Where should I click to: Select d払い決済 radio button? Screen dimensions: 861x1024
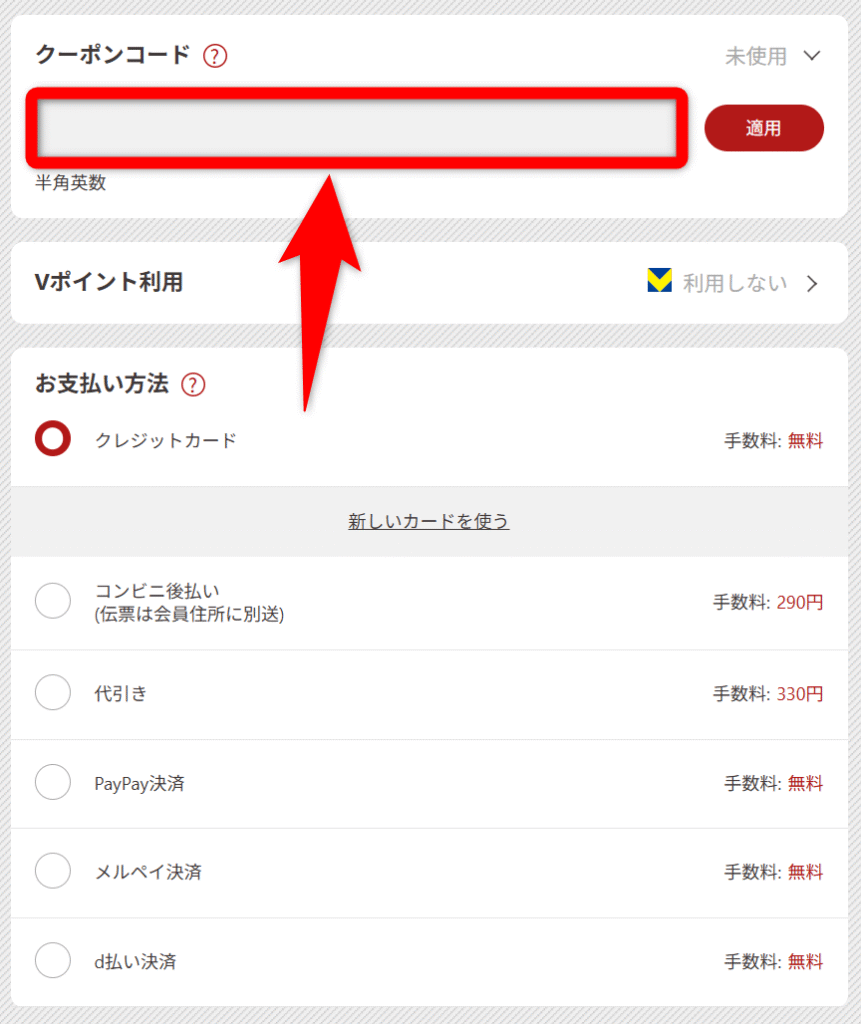pos(53,961)
